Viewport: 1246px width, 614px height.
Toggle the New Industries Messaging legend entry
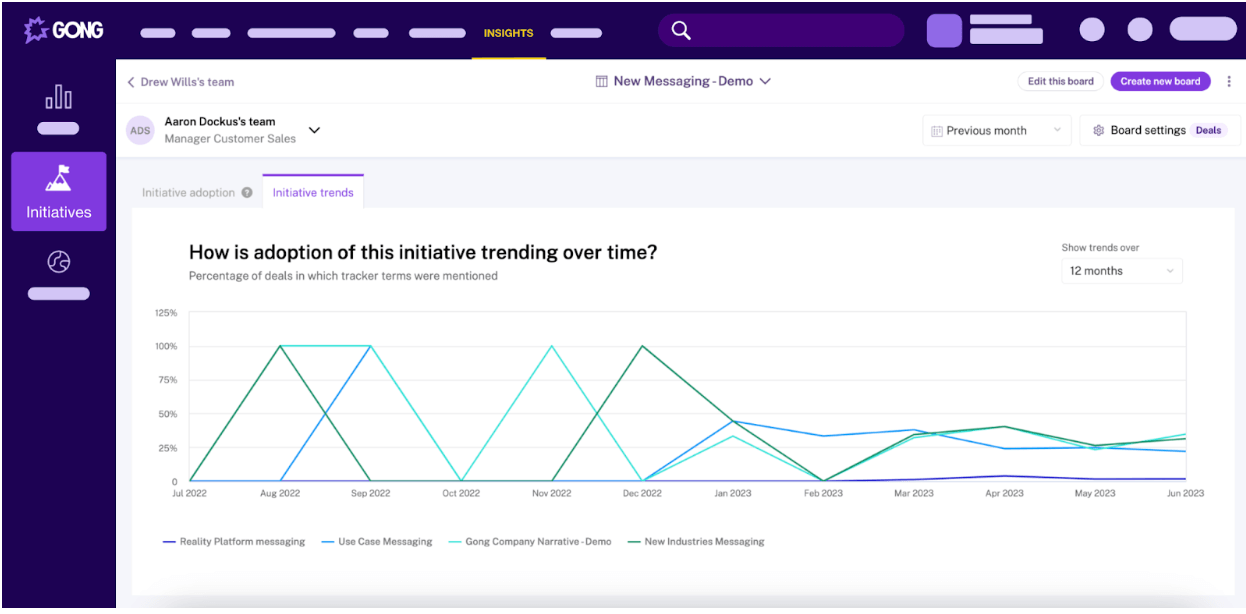696,542
